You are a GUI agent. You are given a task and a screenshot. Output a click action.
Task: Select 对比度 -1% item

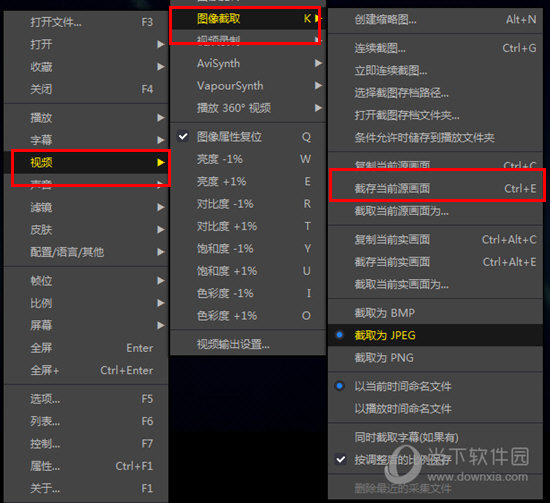tap(248, 204)
